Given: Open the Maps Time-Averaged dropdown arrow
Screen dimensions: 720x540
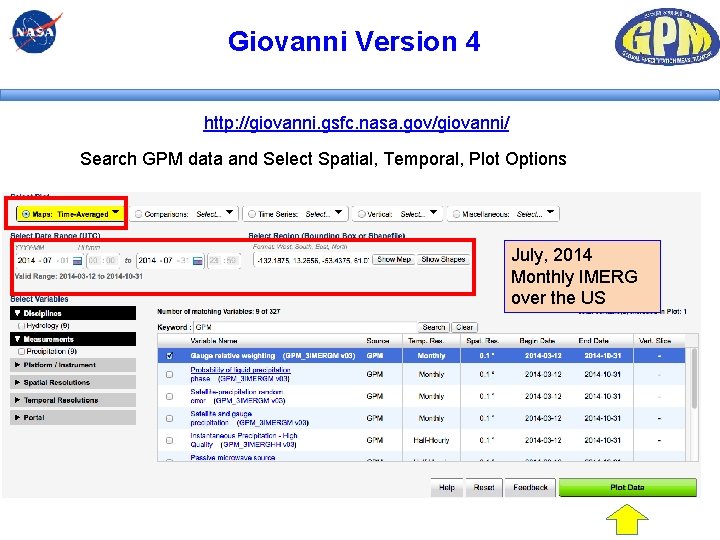Looking at the screenshot, I should (116, 213).
